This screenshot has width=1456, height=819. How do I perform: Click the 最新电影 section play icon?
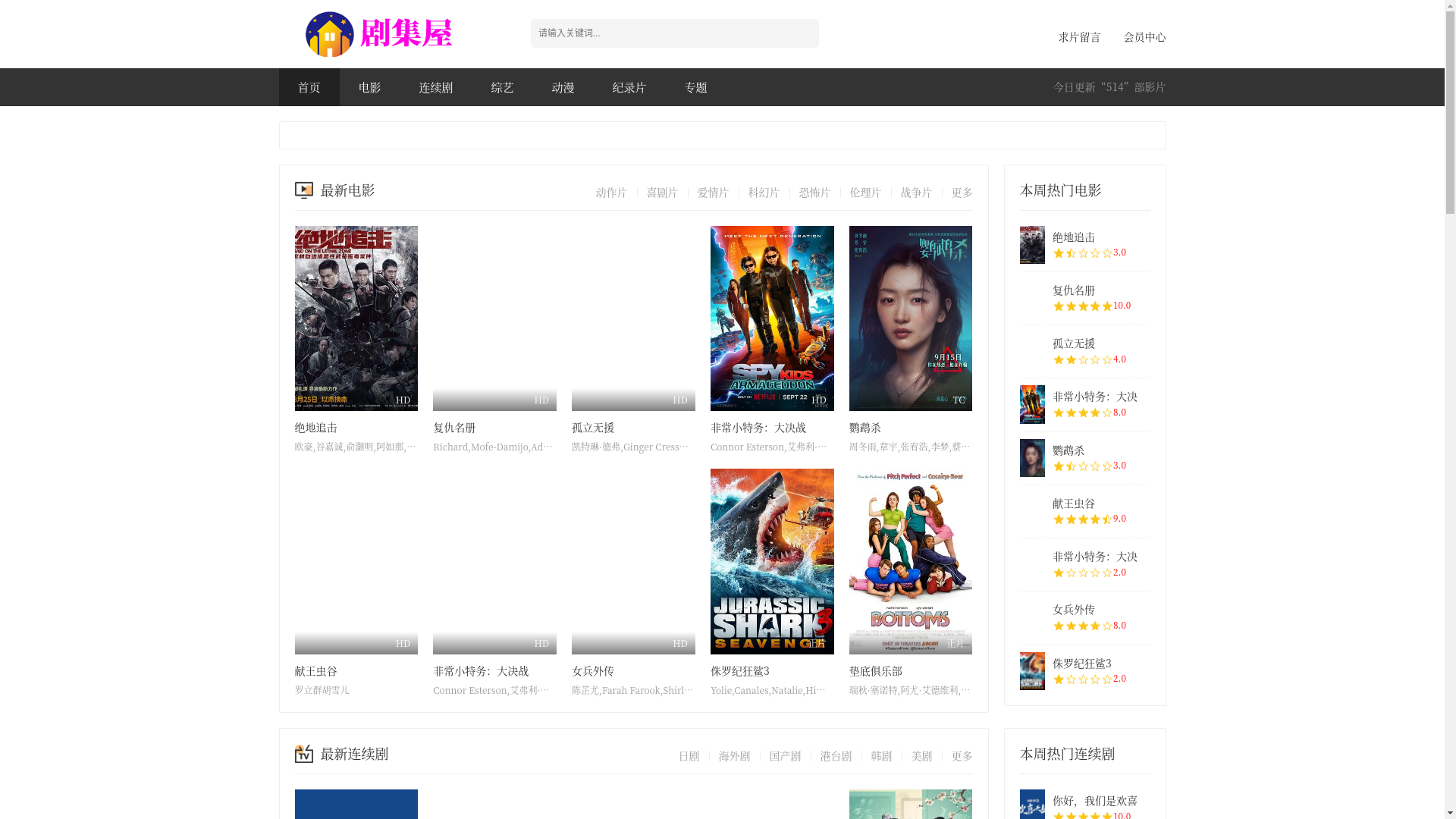coord(303,190)
